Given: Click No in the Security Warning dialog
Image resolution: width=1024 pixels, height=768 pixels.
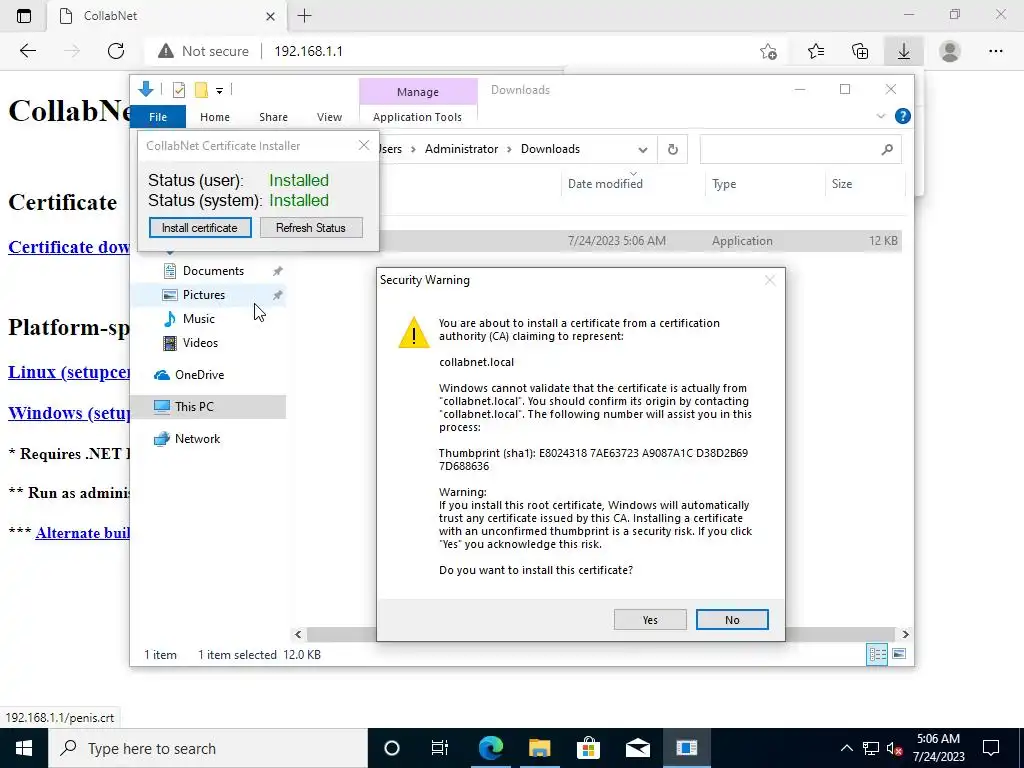Looking at the screenshot, I should pyautogui.click(x=732, y=620).
